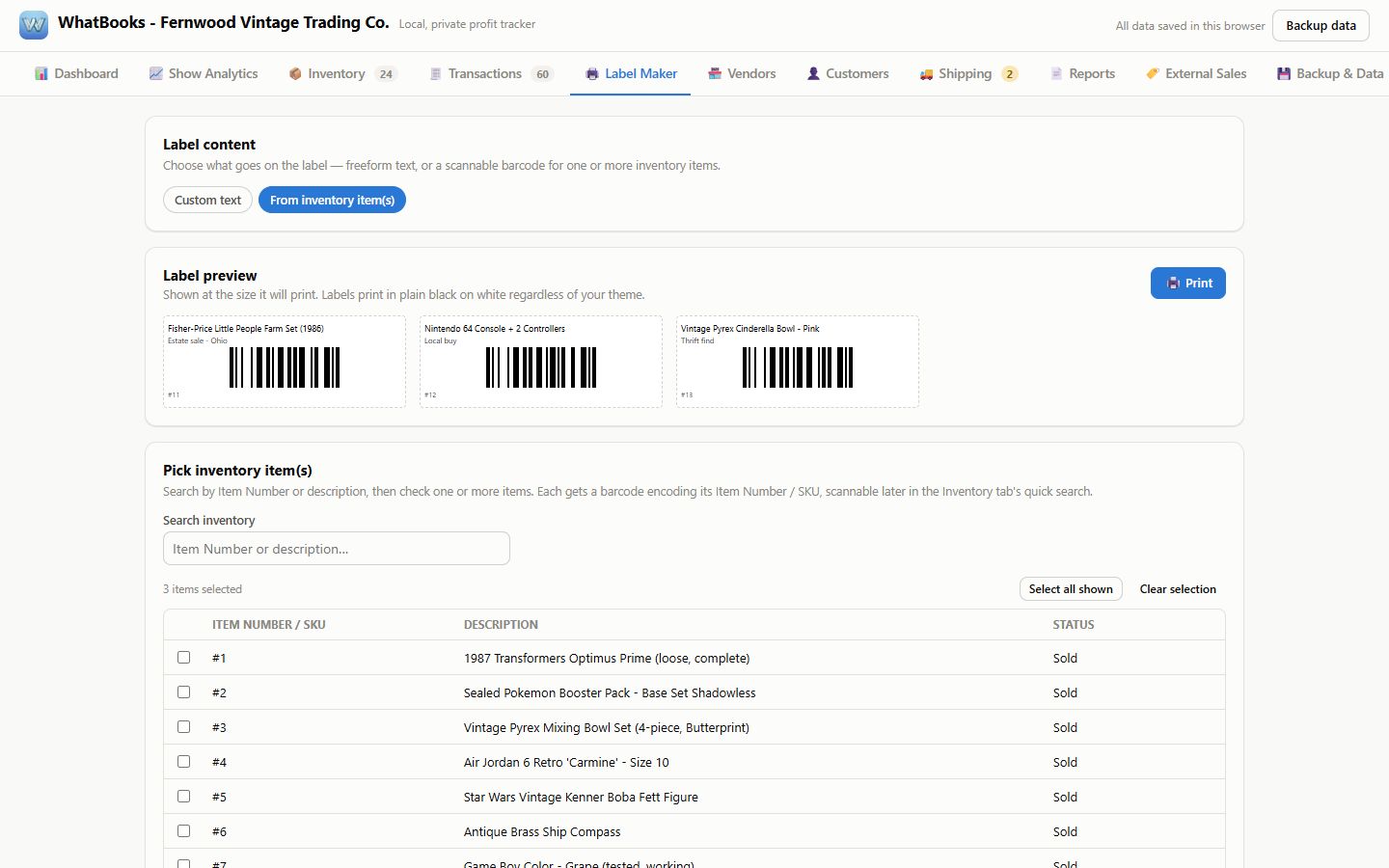Open the Show Analytics tab
Viewport: 1389px width, 868px height.
(x=204, y=73)
